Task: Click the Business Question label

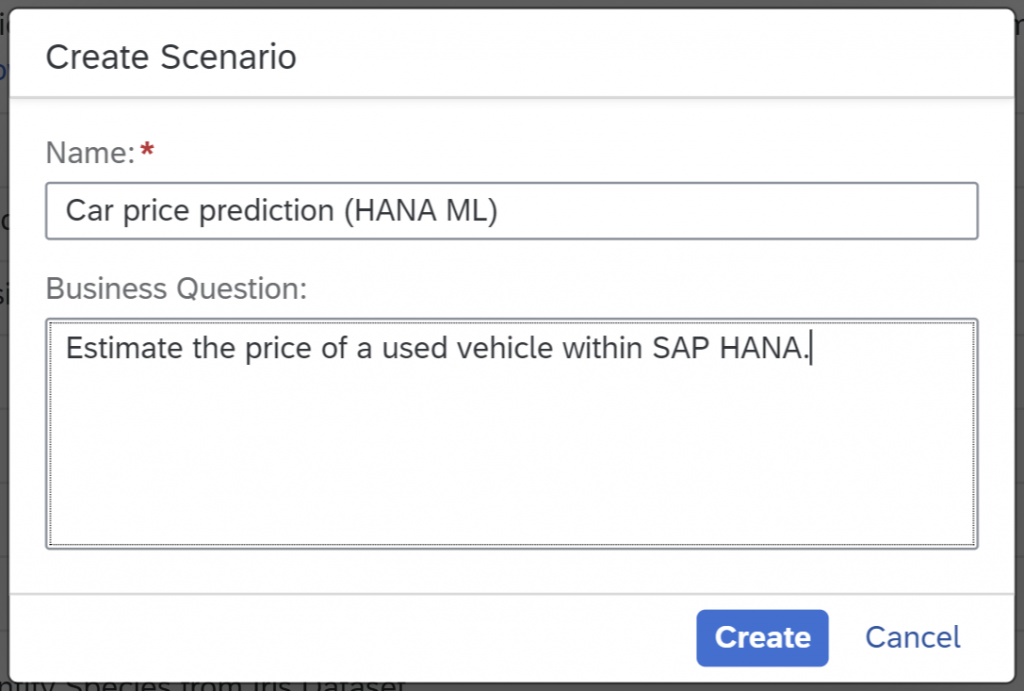Action: tap(176, 289)
